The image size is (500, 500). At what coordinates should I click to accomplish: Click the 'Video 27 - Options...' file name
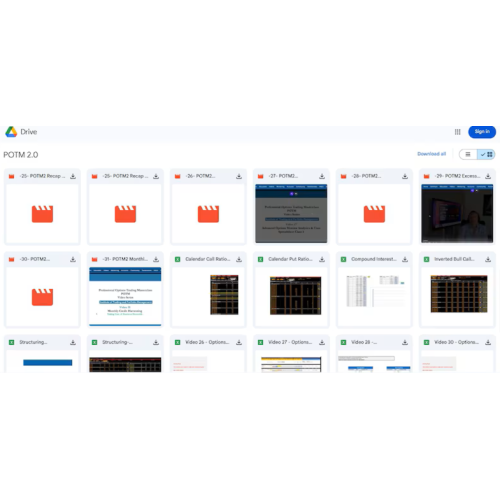290,342
